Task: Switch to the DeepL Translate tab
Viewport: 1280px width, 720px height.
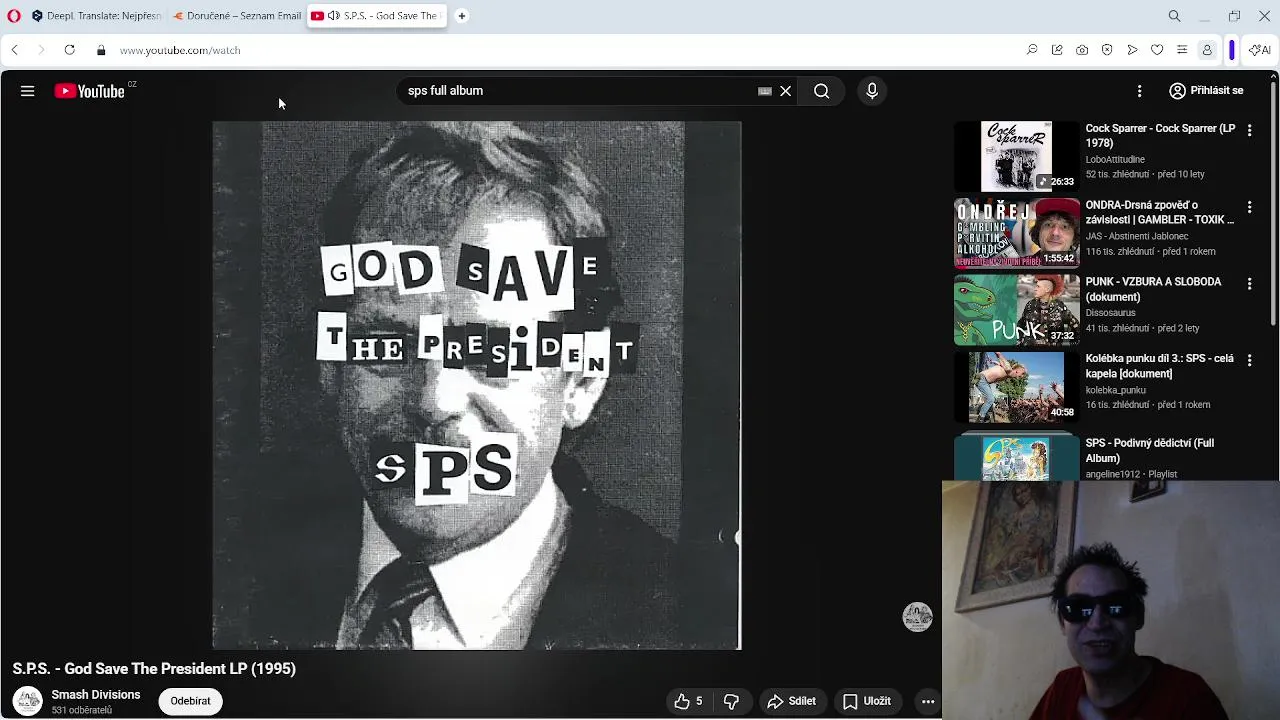Action: coord(96,16)
